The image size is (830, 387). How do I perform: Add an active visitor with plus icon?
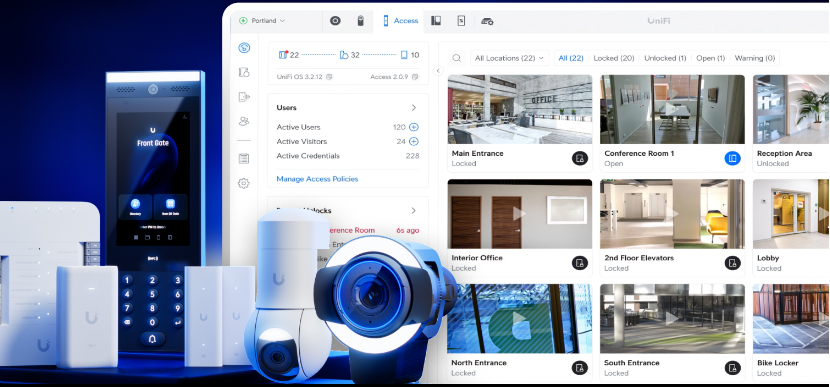point(414,141)
